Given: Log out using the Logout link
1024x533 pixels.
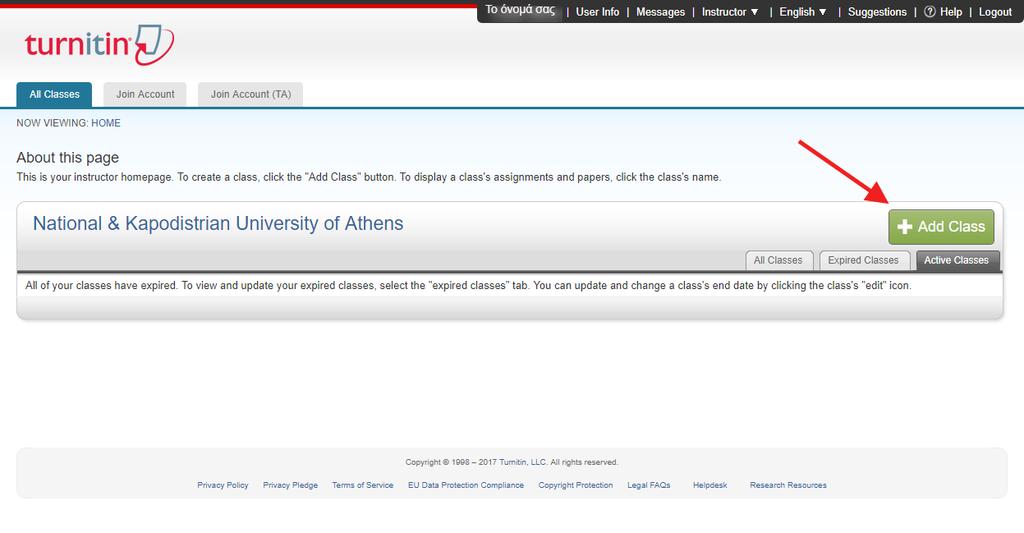Looking at the screenshot, I should (995, 12).
